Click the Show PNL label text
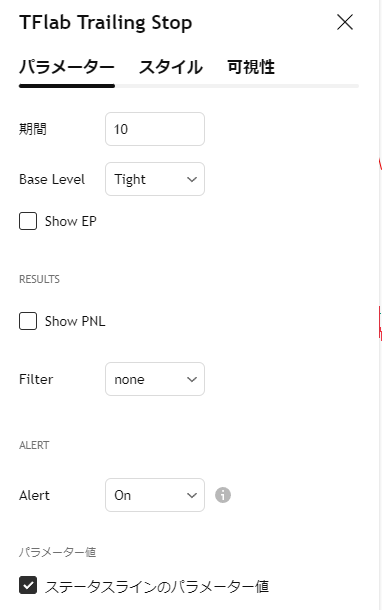This screenshot has width=382, height=610. (x=75, y=321)
